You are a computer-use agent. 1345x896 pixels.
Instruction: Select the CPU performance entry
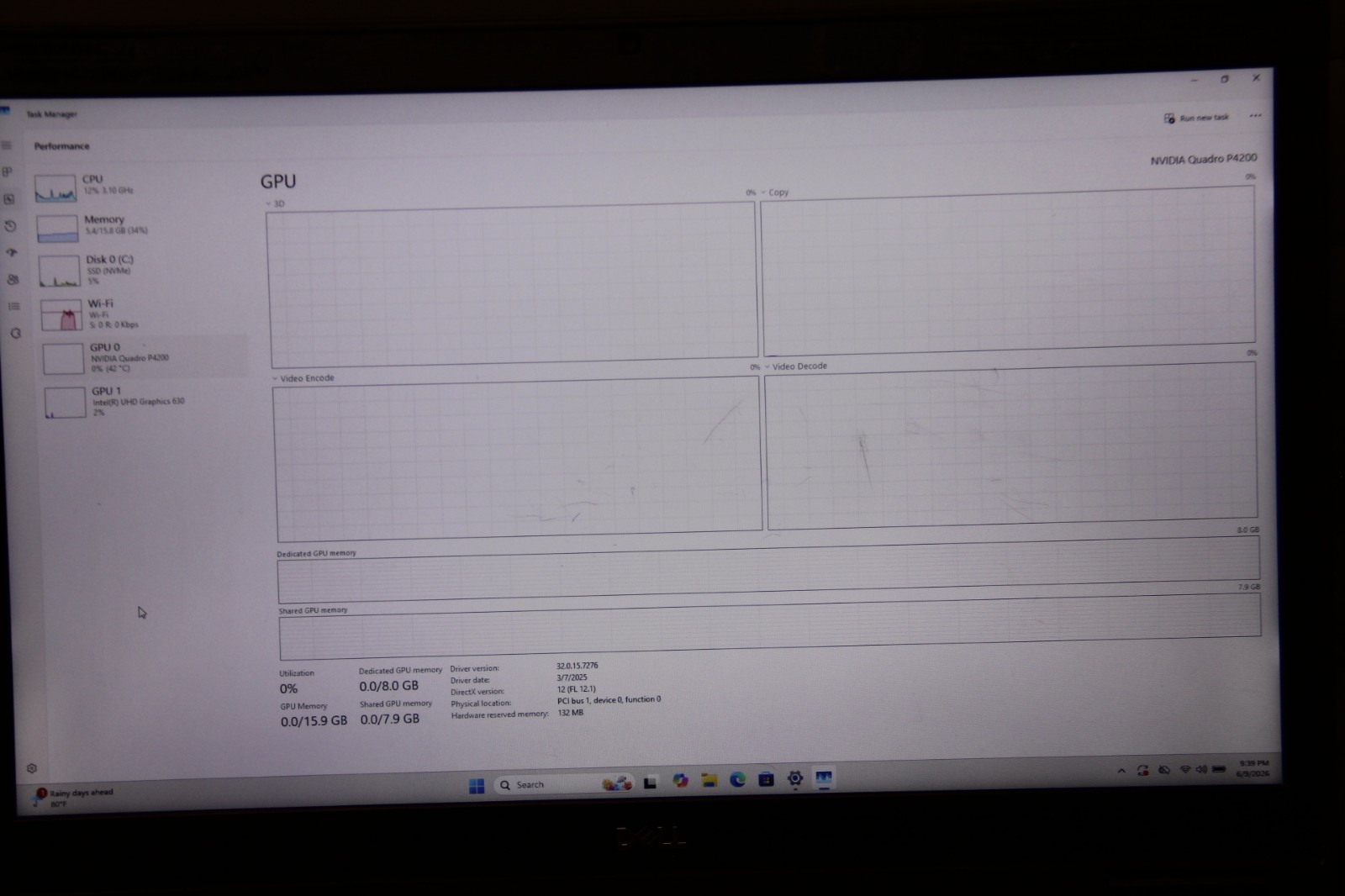(x=139, y=187)
